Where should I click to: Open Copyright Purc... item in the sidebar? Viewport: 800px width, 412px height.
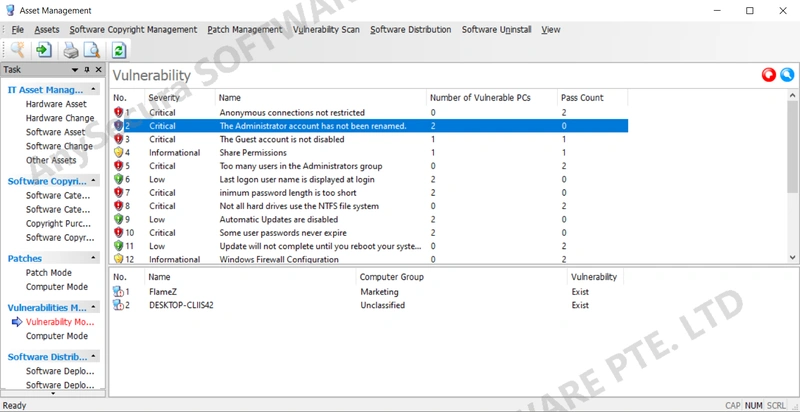point(58,223)
